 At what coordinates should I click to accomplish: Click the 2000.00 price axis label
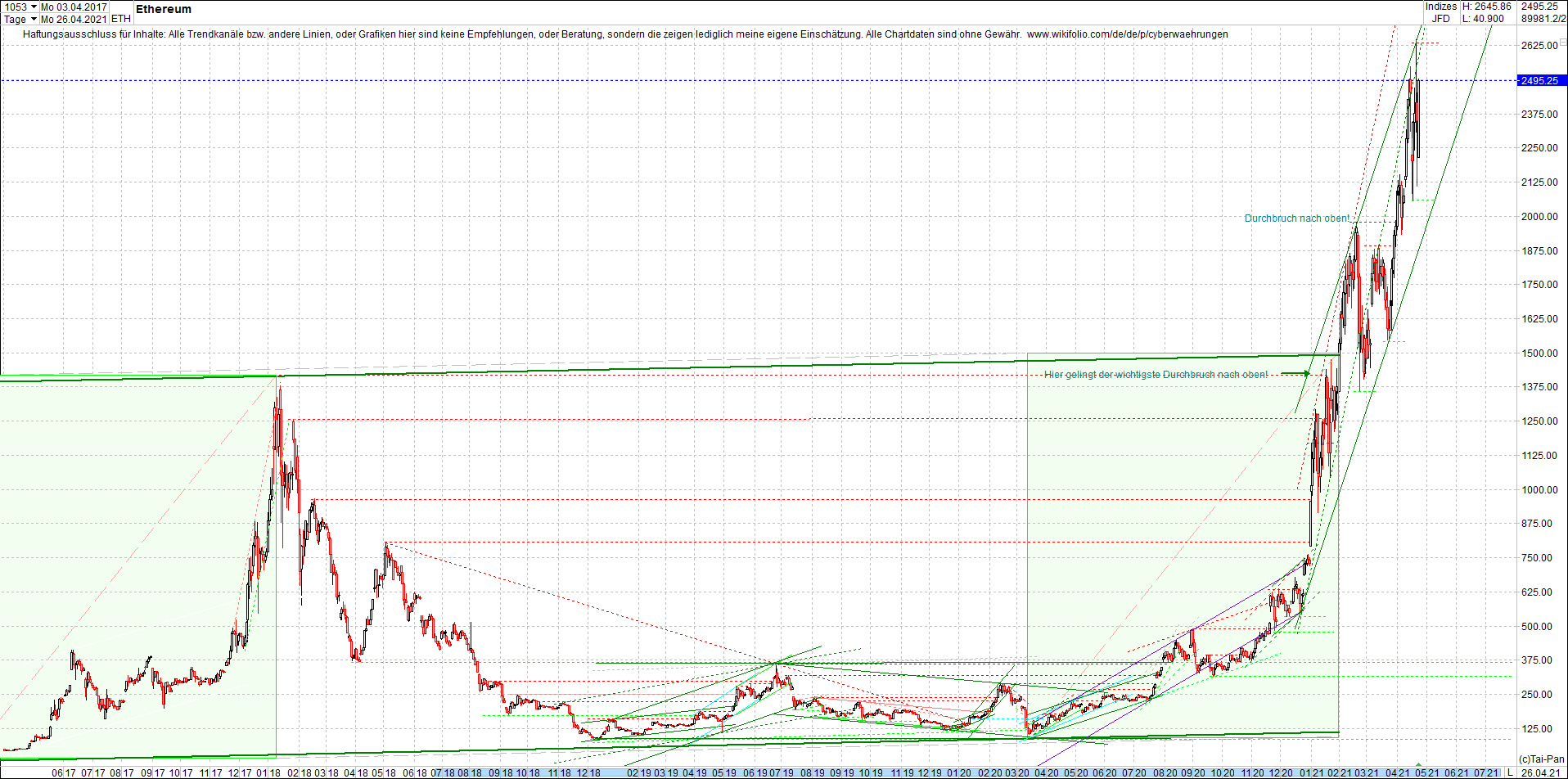1539,217
